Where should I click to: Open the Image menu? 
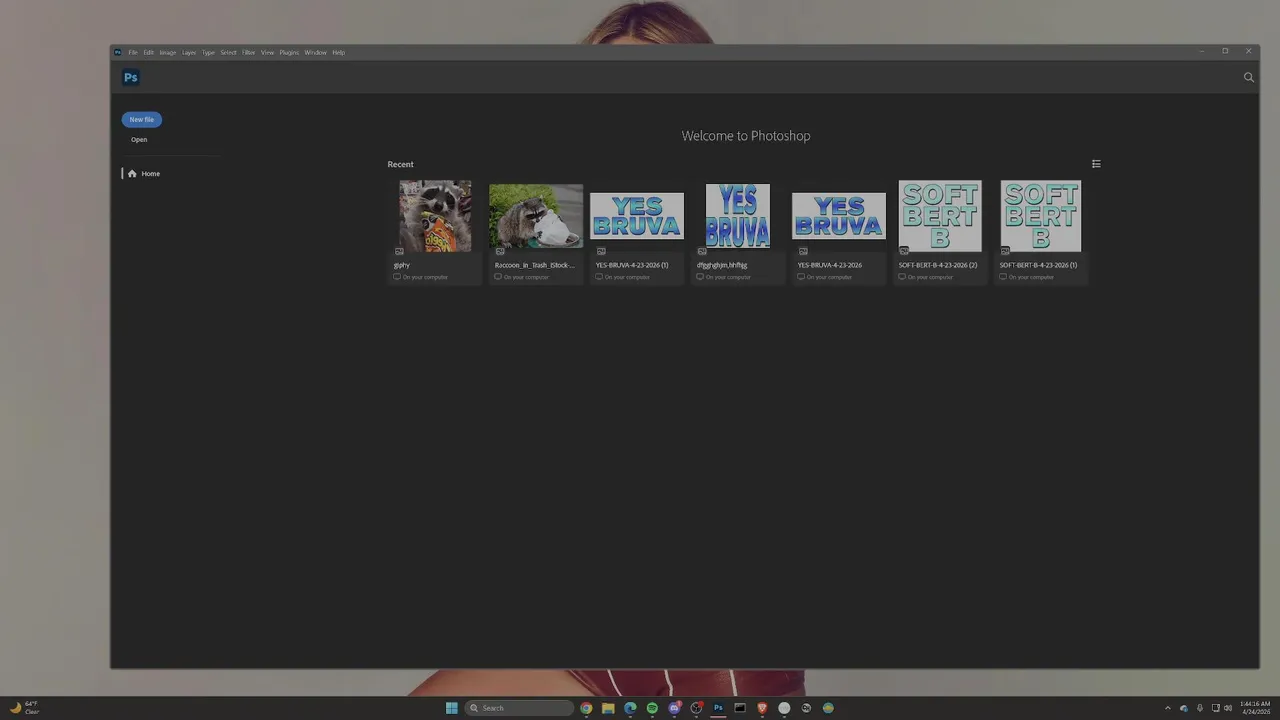(x=167, y=52)
